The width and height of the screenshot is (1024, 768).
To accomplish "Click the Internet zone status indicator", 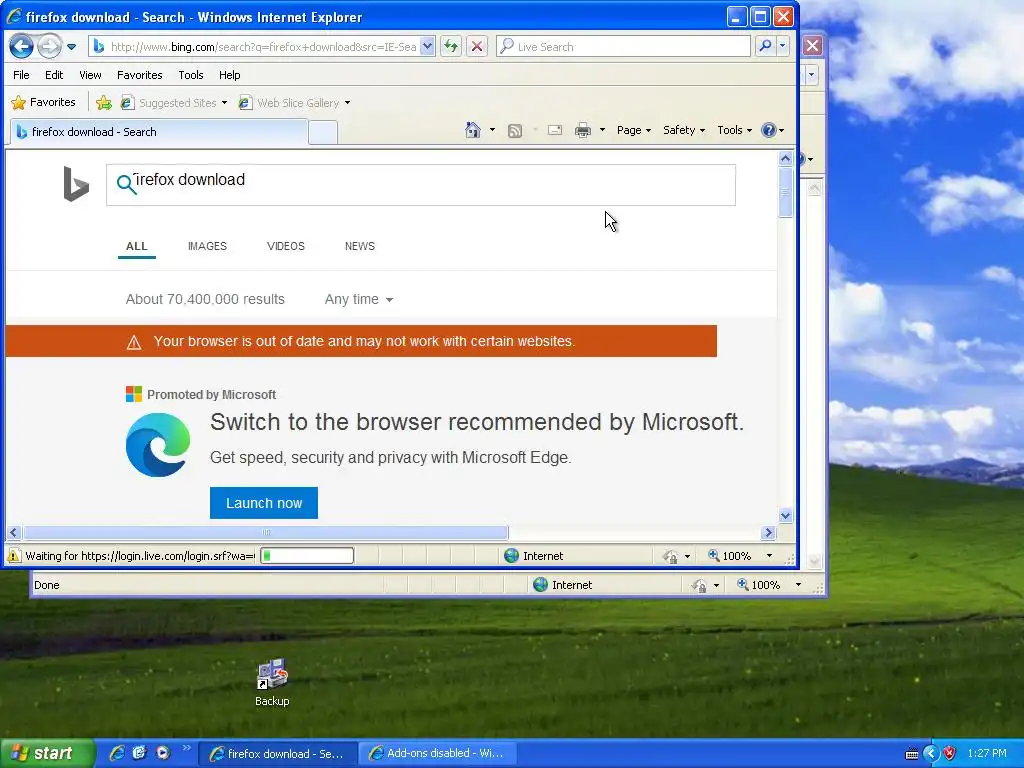I will coord(534,556).
